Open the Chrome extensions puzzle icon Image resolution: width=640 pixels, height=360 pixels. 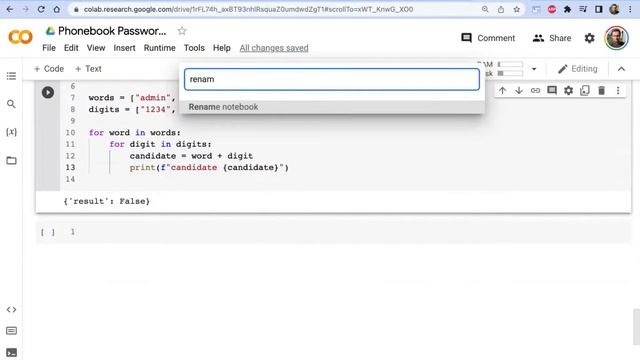coord(567,9)
